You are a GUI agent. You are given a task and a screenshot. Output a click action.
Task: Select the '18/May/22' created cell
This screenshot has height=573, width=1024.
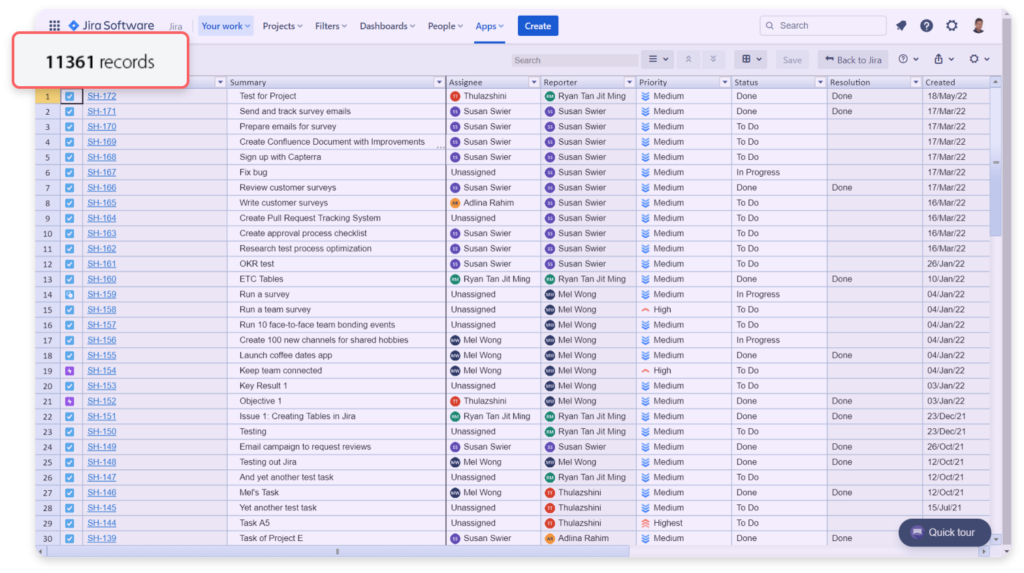pyautogui.click(x=956, y=96)
